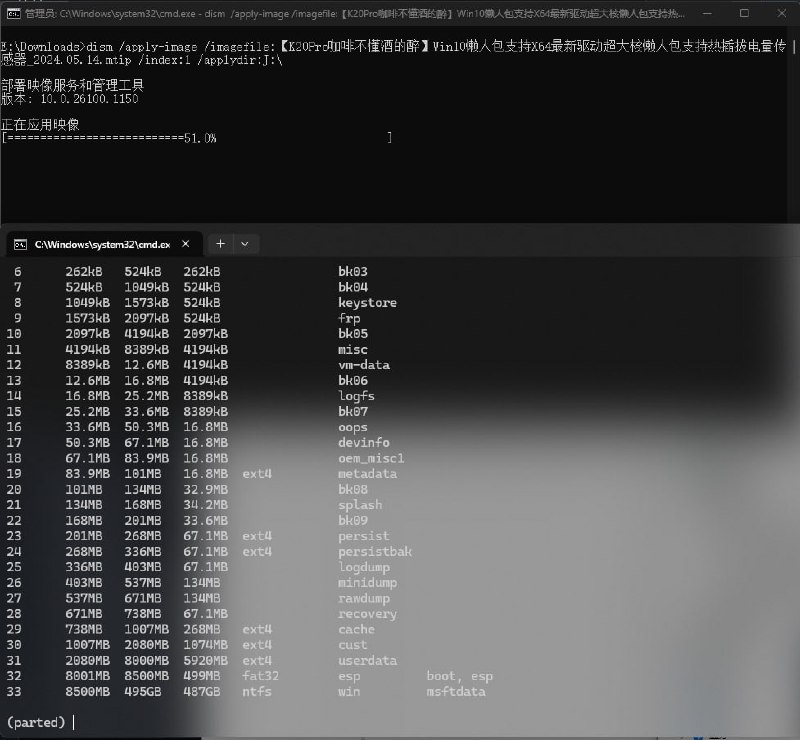The image size is (800, 740).
Task: Select the 'fat32' file system text
Action: coord(260,676)
